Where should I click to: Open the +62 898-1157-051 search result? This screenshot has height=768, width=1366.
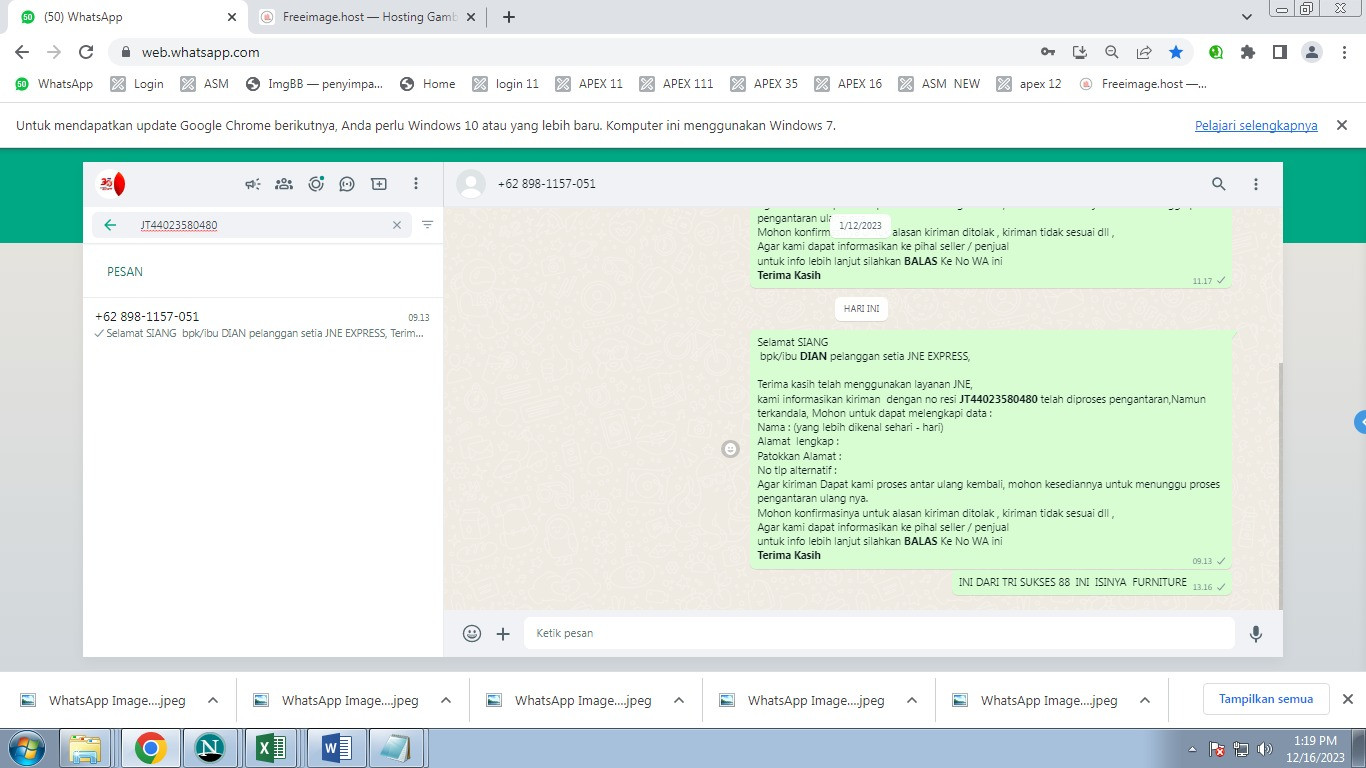263,324
